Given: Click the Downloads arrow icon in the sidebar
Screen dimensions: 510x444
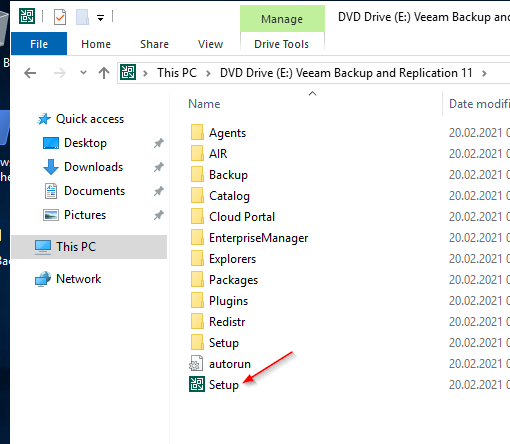Looking at the screenshot, I should pyautogui.click(x=51, y=167).
